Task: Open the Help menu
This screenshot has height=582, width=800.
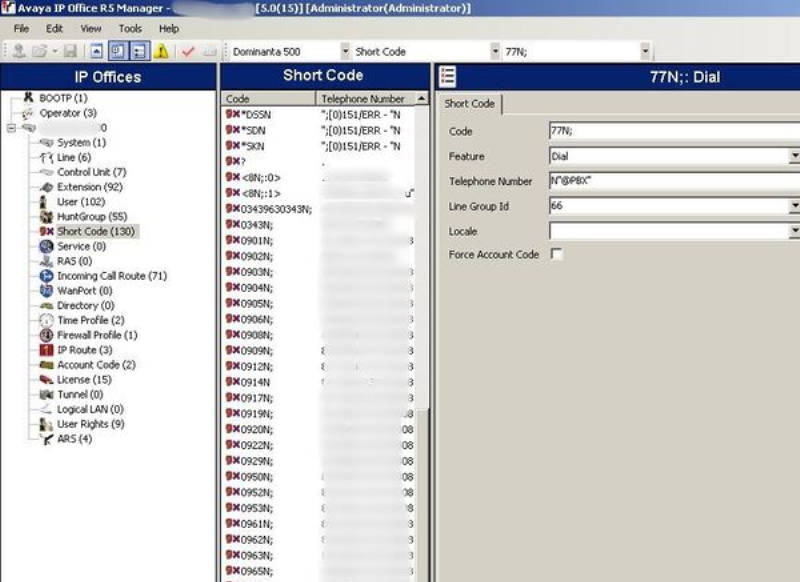Action: [x=169, y=29]
